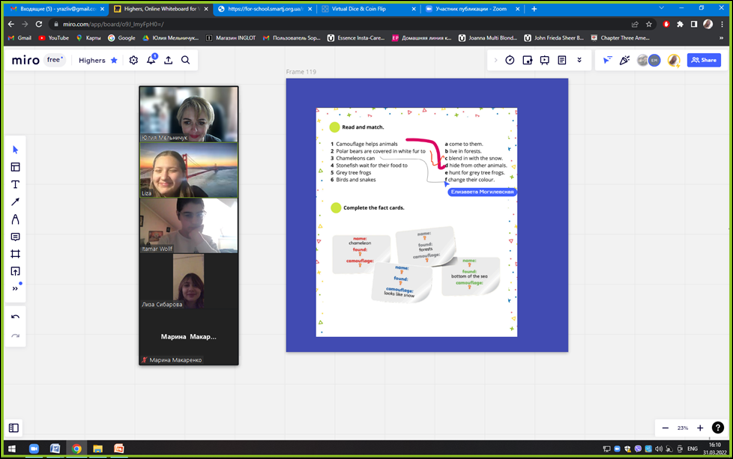733x459 pixels.
Task: Click the blue Share button
Action: click(x=704, y=61)
